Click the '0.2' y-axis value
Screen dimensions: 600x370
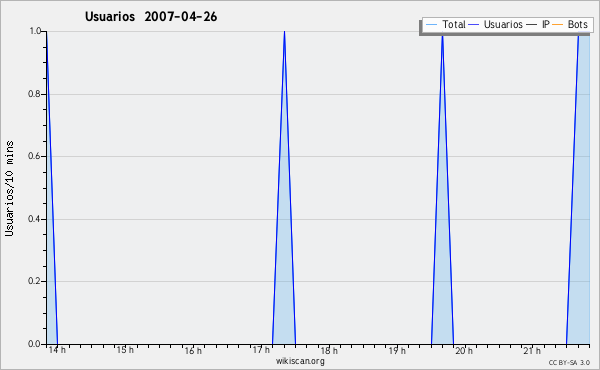coord(34,281)
